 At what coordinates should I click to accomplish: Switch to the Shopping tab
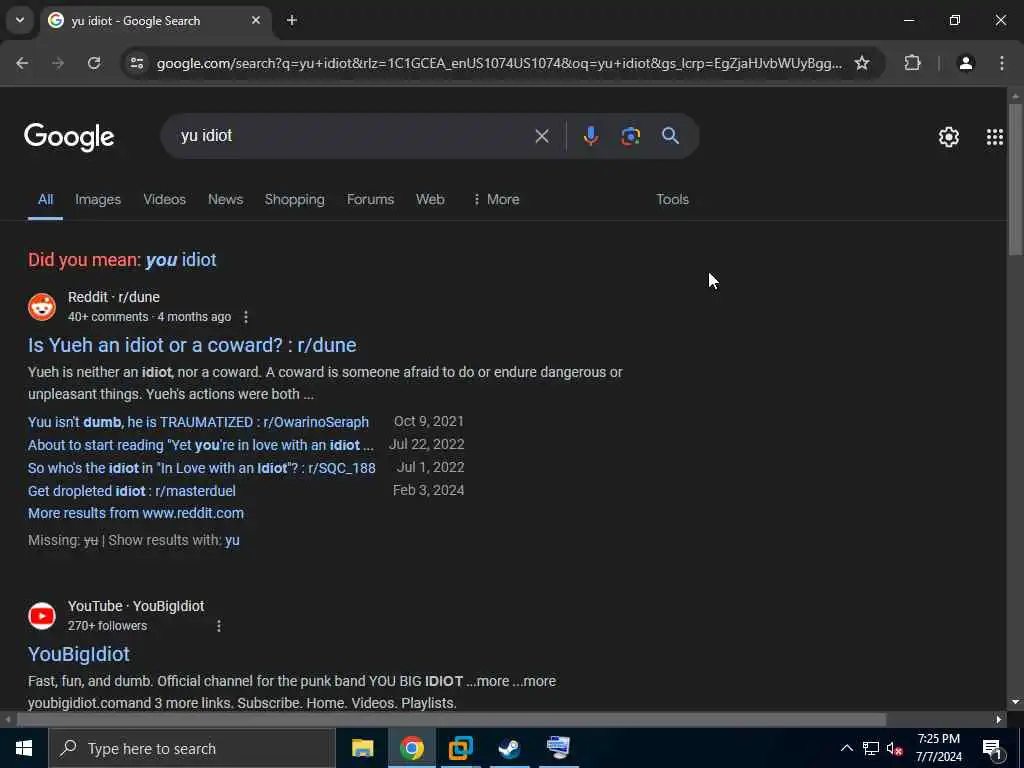click(x=295, y=199)
